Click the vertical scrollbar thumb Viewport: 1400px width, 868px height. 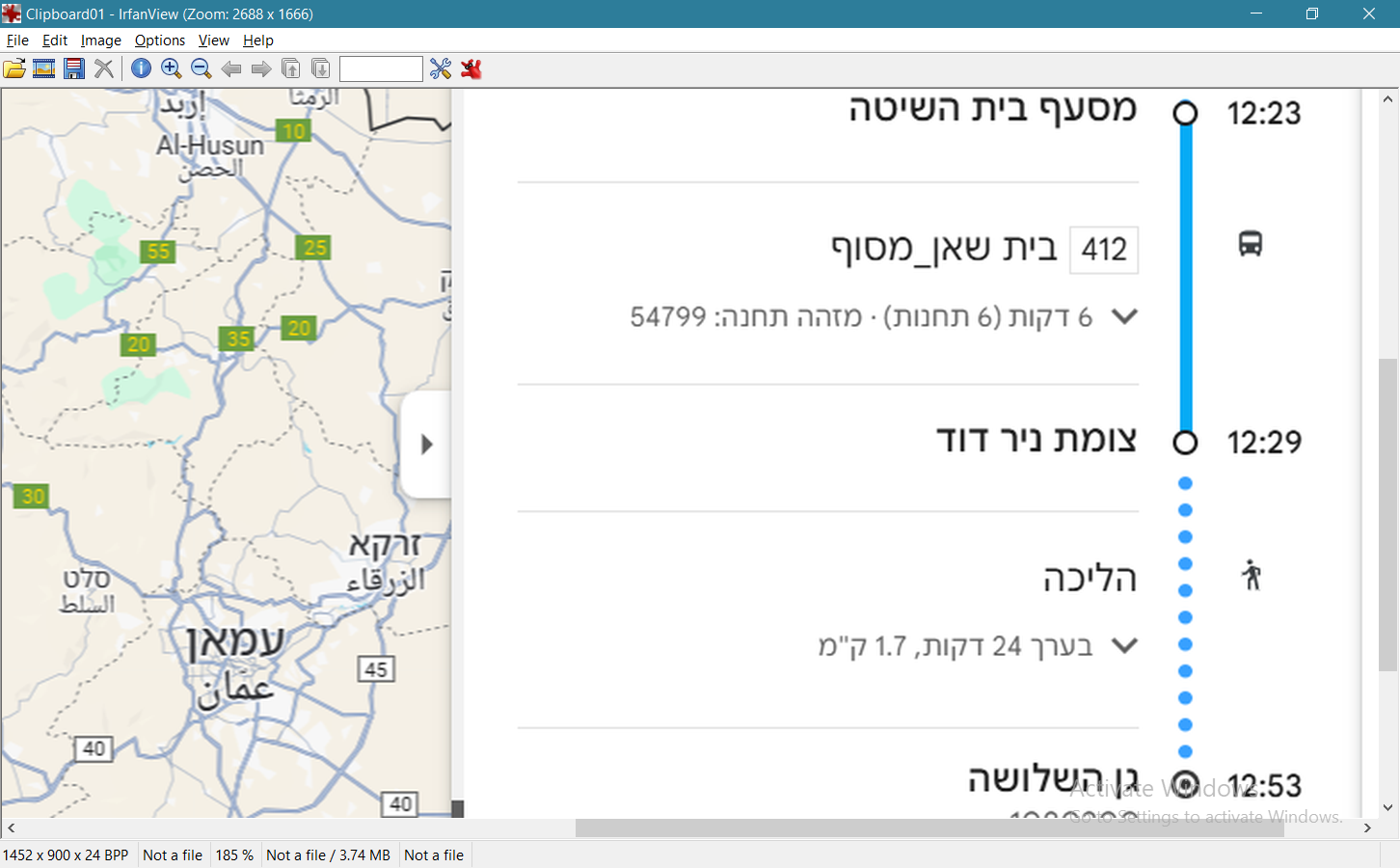pyautogui.click(x=1388, y=515)
